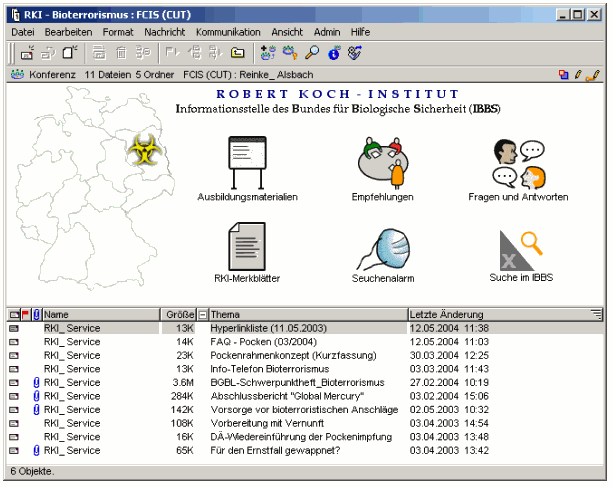Click the users with key permissions icon
This screenshot has height=487, width=614.
[x=290, y=52]
